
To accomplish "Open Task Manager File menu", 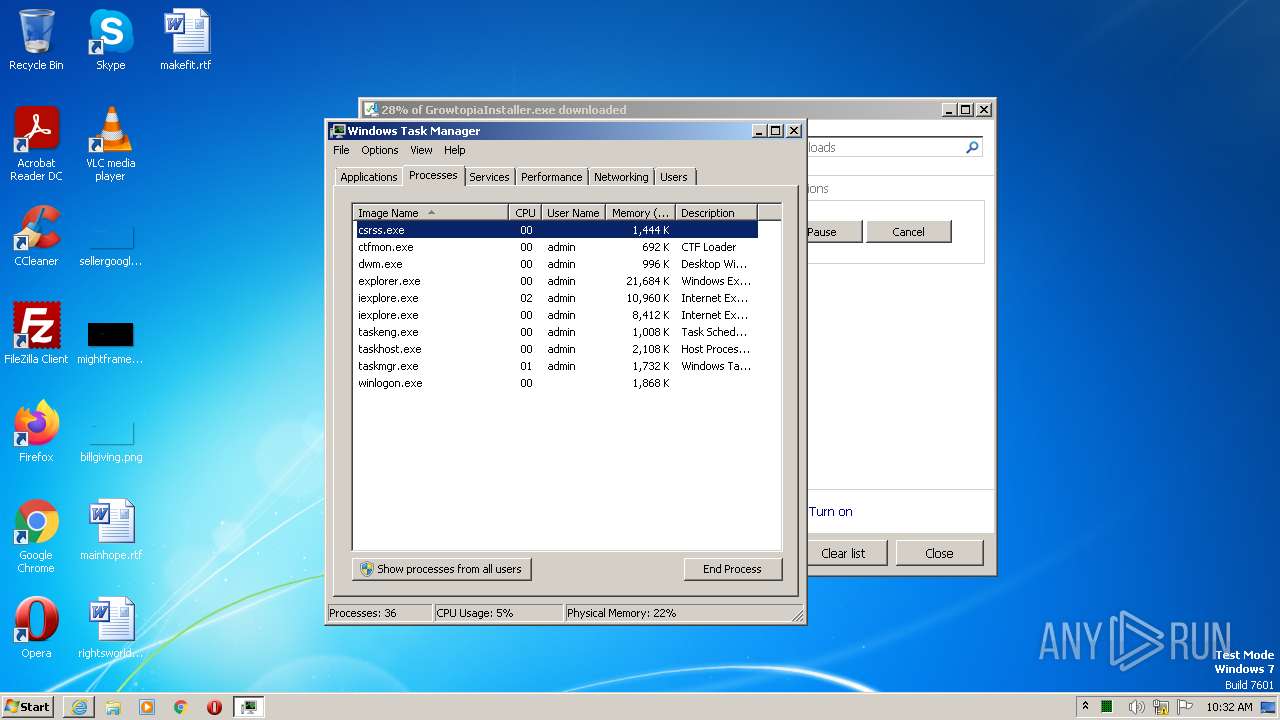I will point(341,150).
